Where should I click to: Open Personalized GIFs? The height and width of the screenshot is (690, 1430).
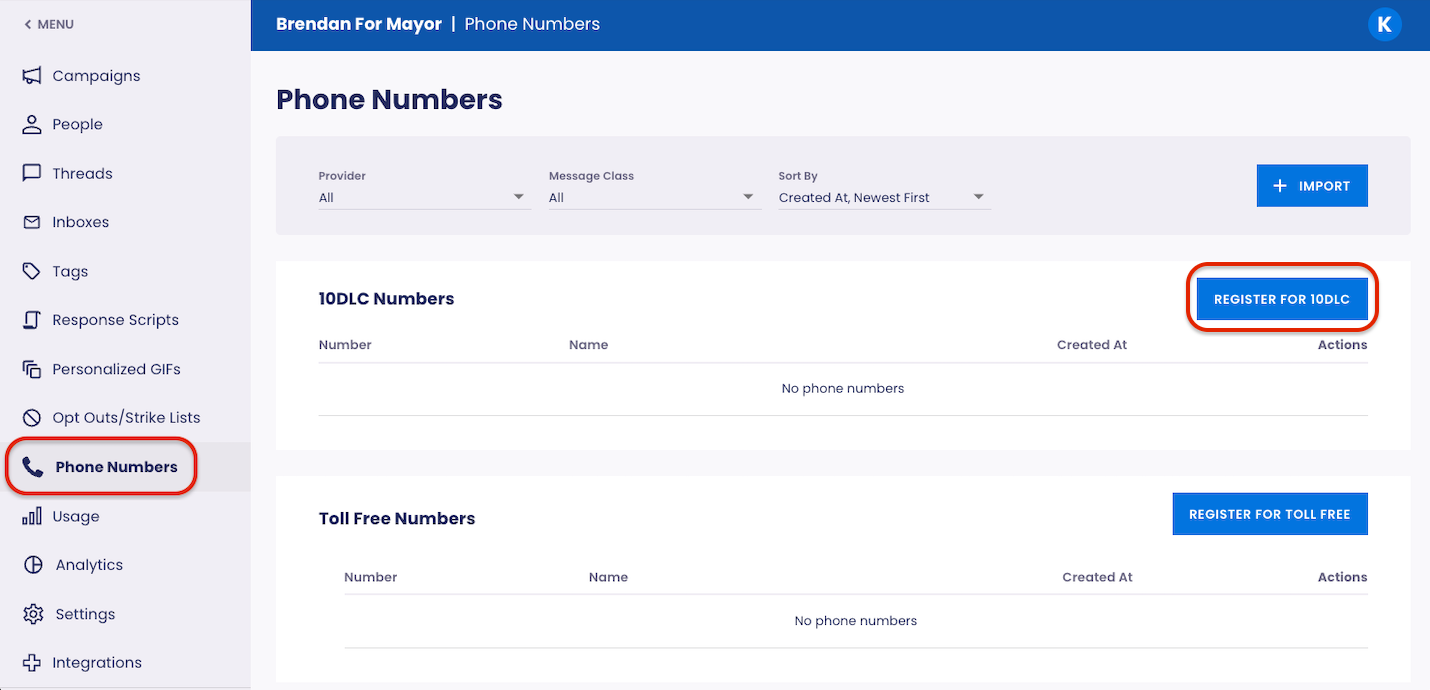point(33,369)
